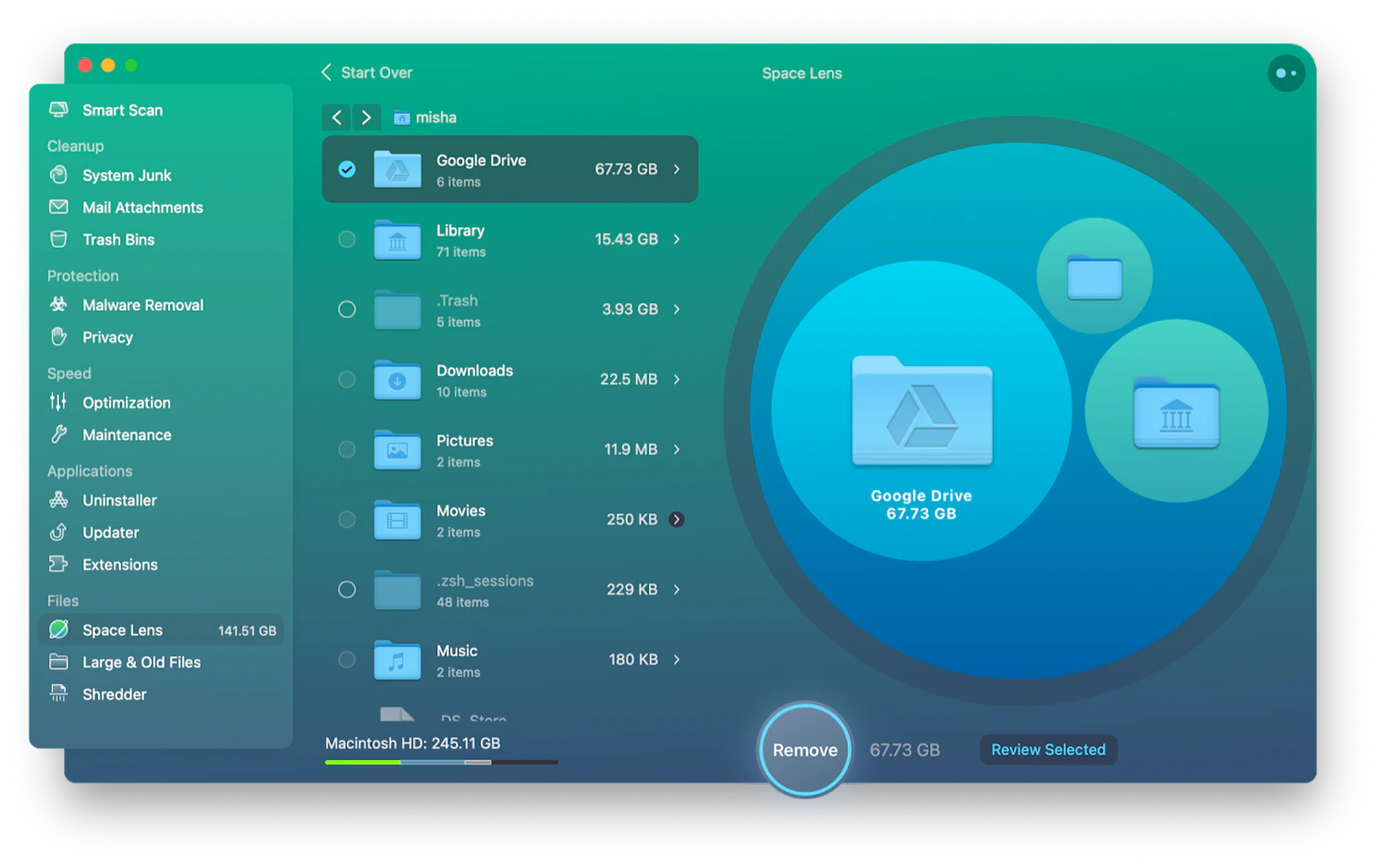Click the Pictures folder icon in list
The width and height of the screenshot is (1381, 868).
[x=397, y=449]
